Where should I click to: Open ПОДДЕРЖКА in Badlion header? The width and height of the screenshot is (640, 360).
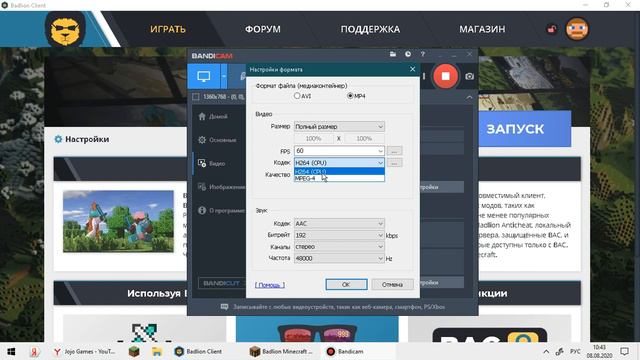370,29
